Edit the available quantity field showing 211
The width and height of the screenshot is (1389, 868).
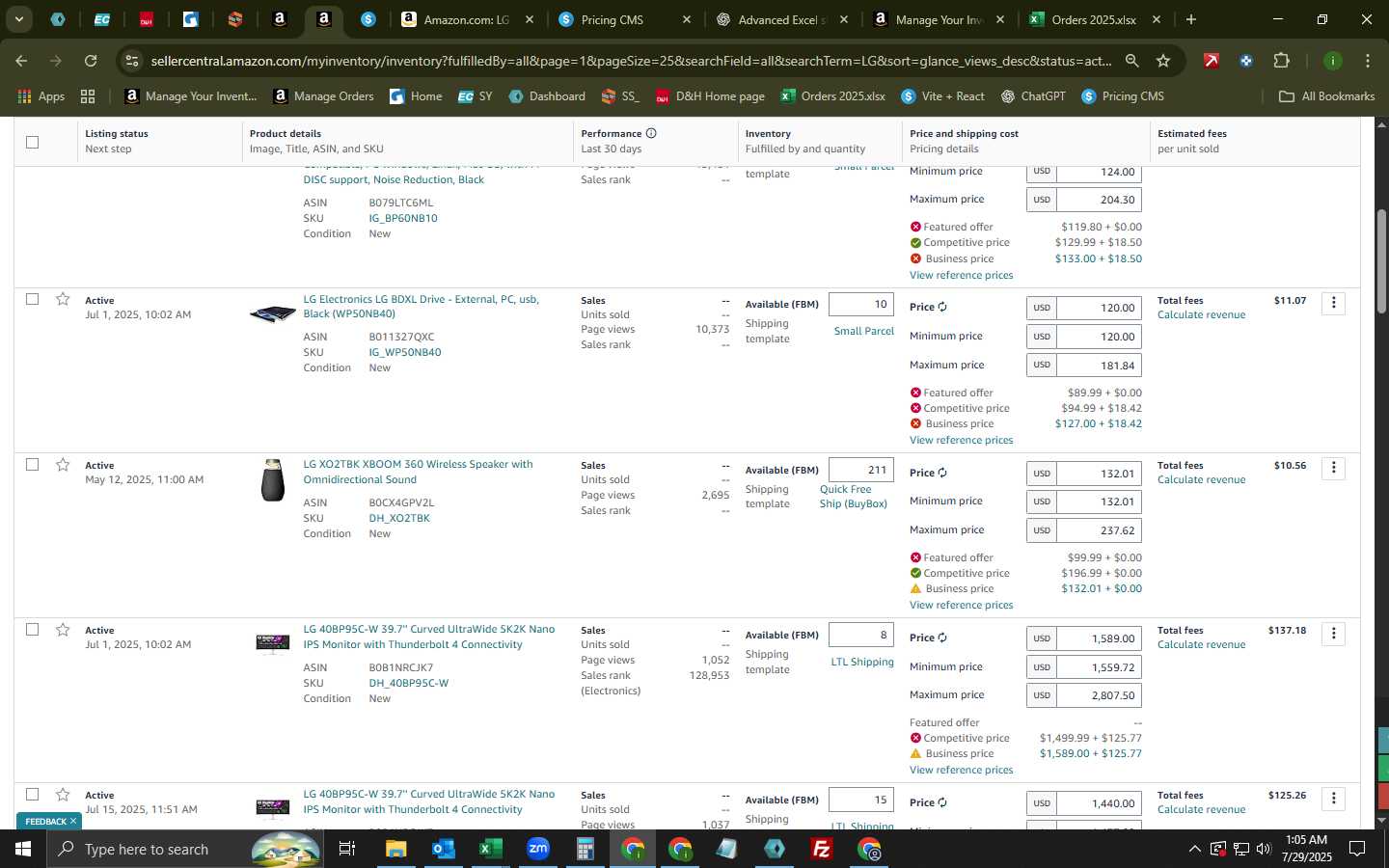pyautogui.click(x=860, y=470)
